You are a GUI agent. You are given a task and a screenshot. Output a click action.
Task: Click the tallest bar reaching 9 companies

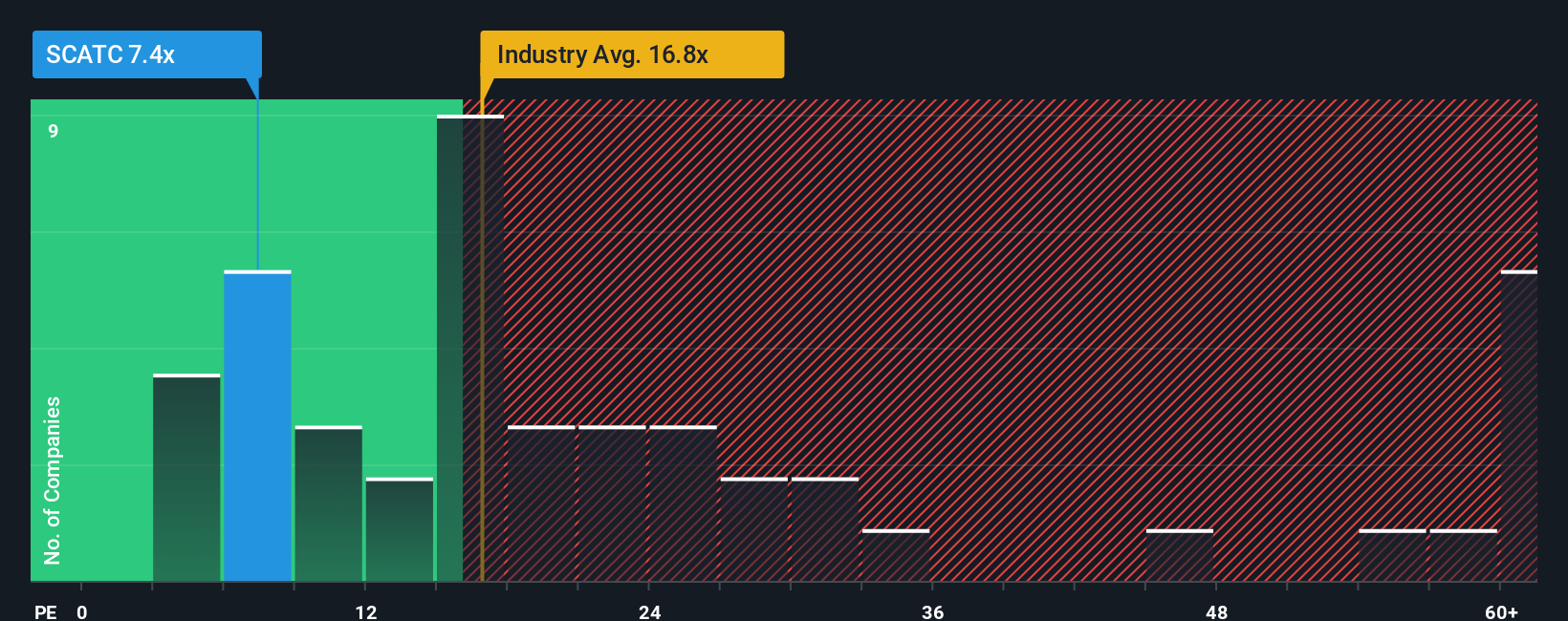point(470,348)
